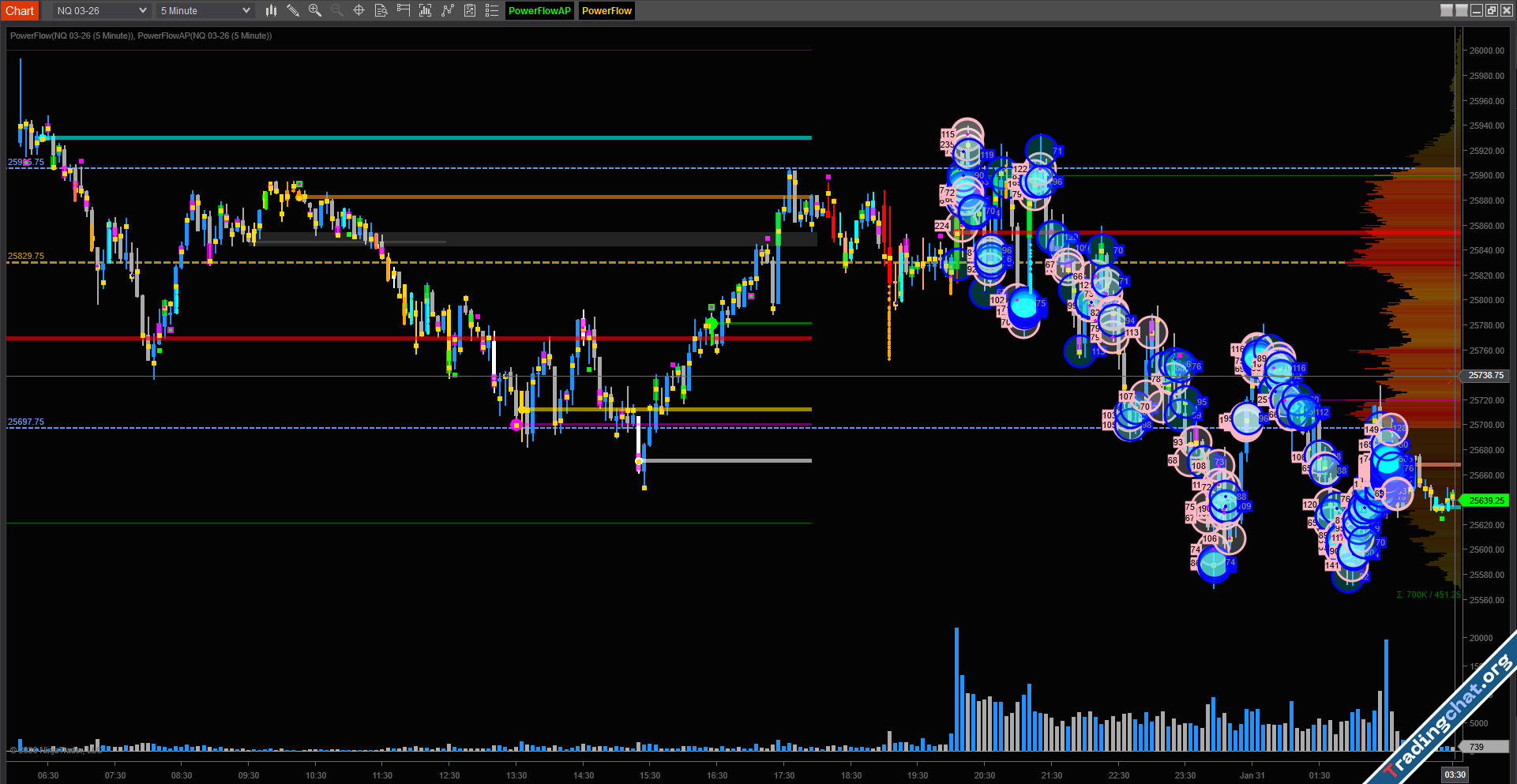This screenshot has width=1517, height=784.
Task: Toggle the green PowerFlowAP button
Action: [539, 10]
